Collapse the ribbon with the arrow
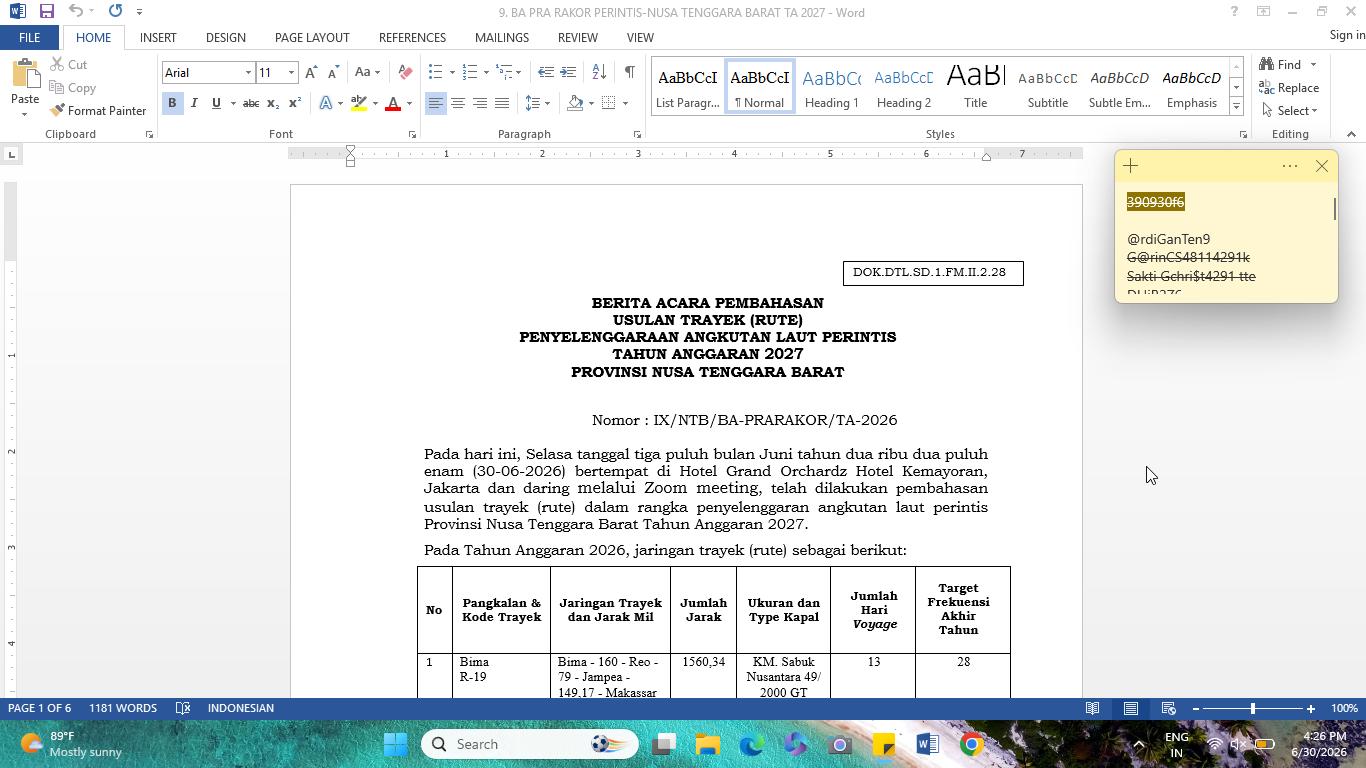 pos(1351,134)
